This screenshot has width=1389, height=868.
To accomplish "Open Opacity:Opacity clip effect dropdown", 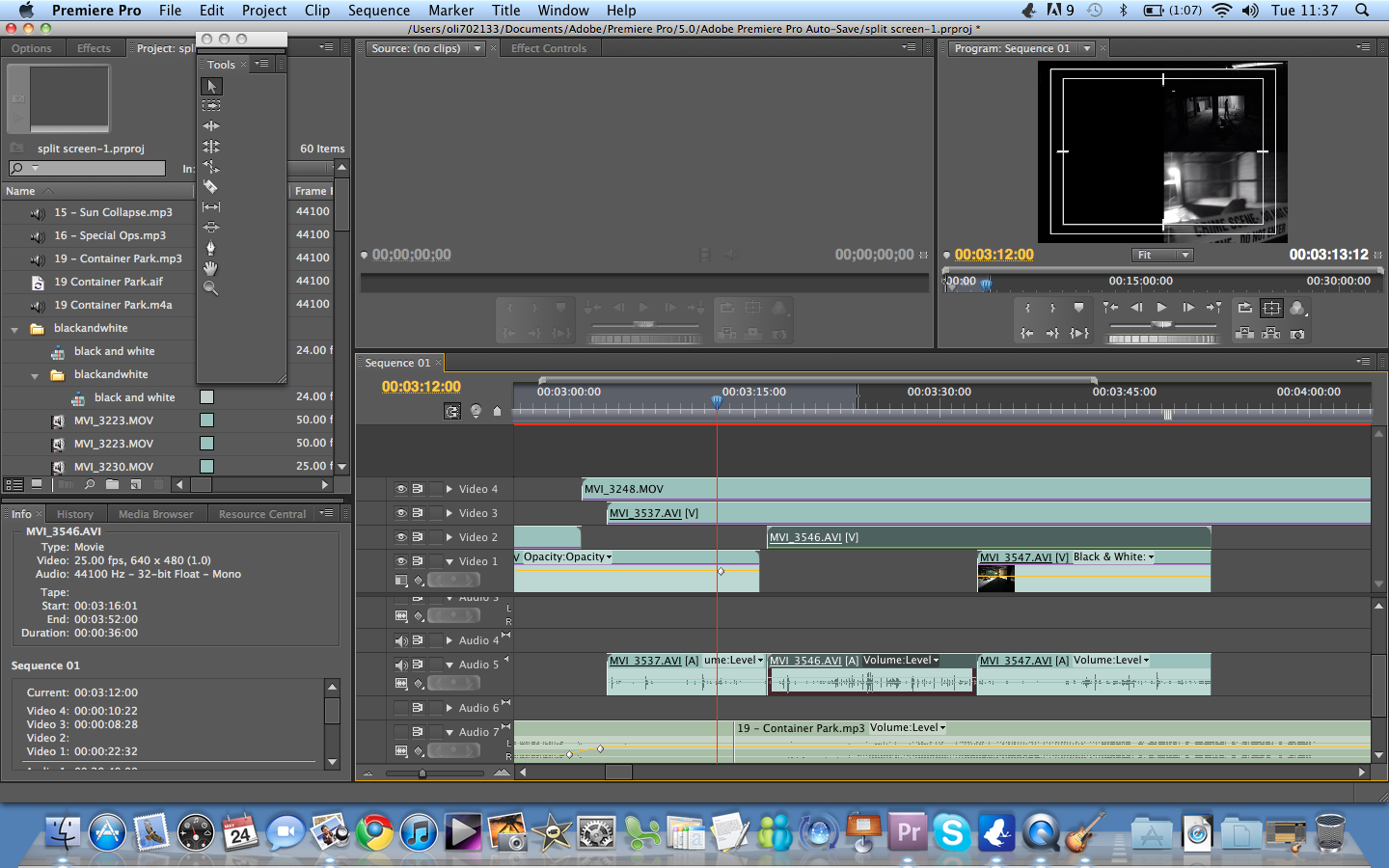I will (x=567, y=556).
